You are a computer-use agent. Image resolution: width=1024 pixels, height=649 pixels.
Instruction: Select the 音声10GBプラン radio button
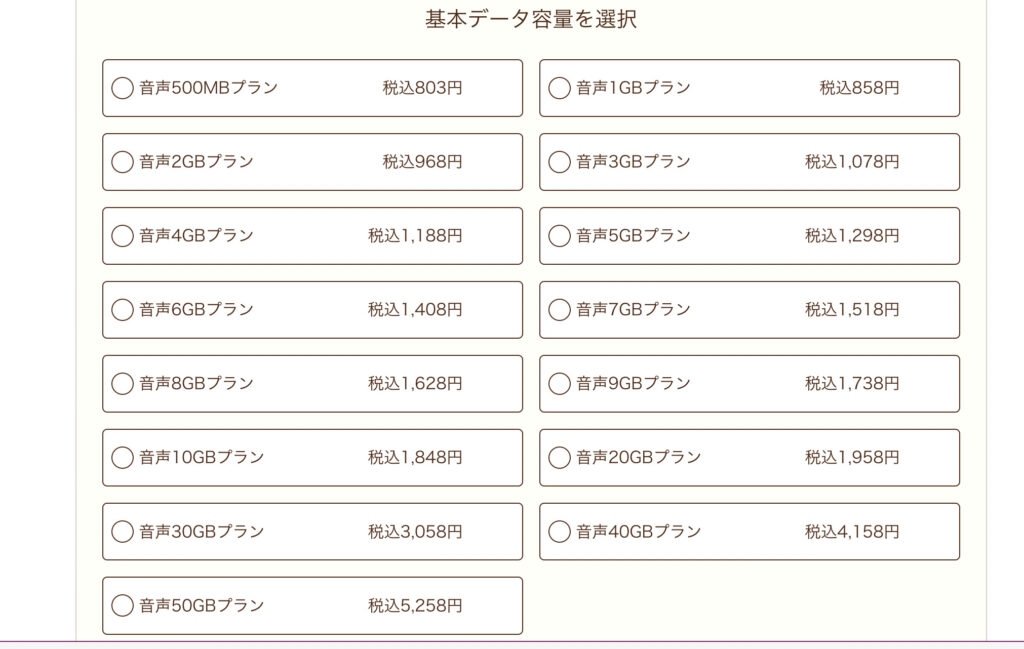click(x=122, y=457)
